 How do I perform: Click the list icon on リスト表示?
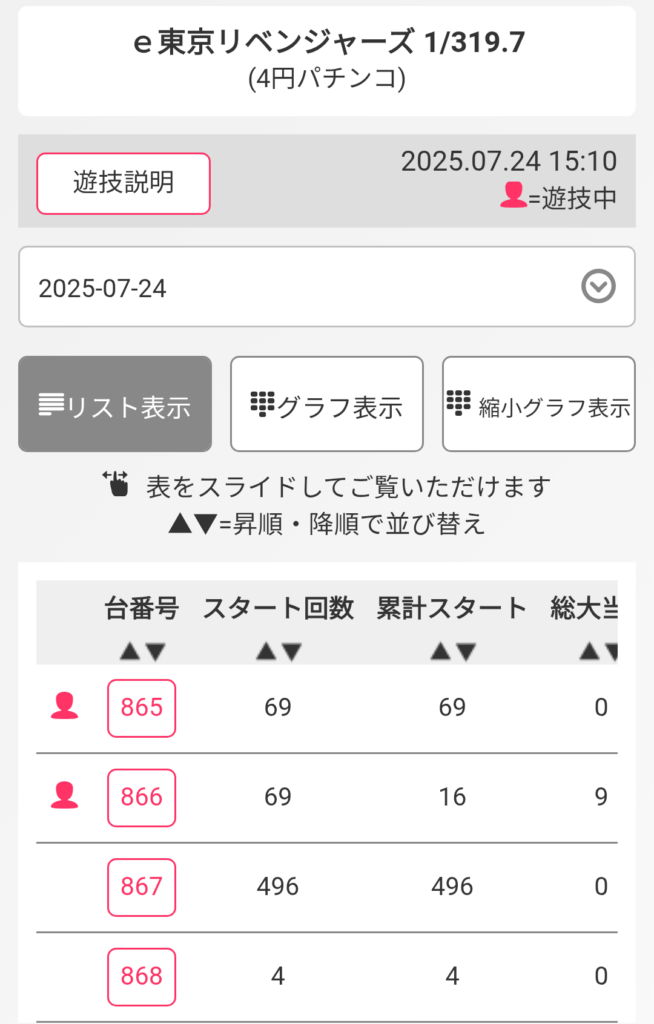tap(51, 404)
